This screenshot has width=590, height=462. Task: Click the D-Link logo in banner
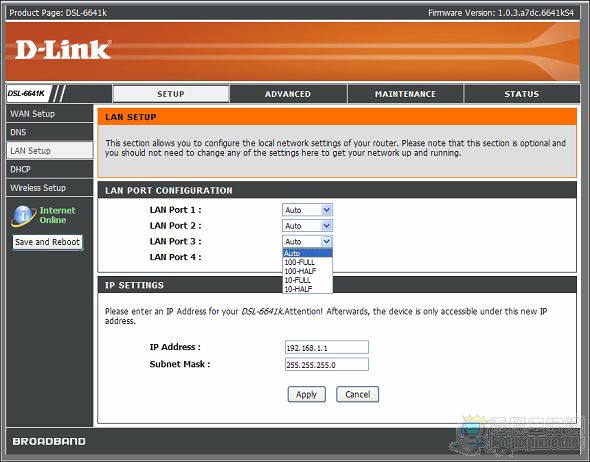point(63,50)
